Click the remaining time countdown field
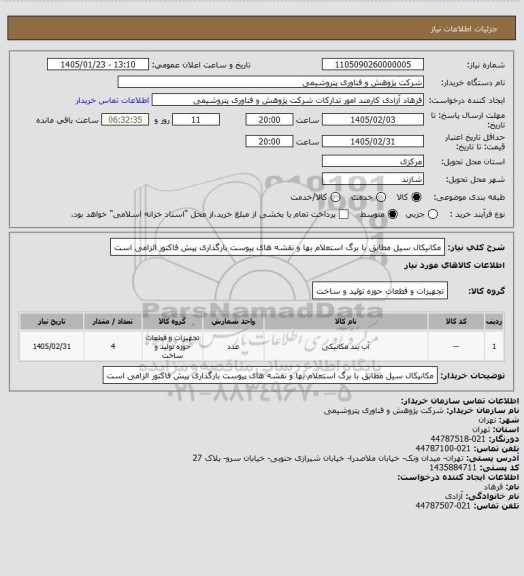 pos(125,120)
